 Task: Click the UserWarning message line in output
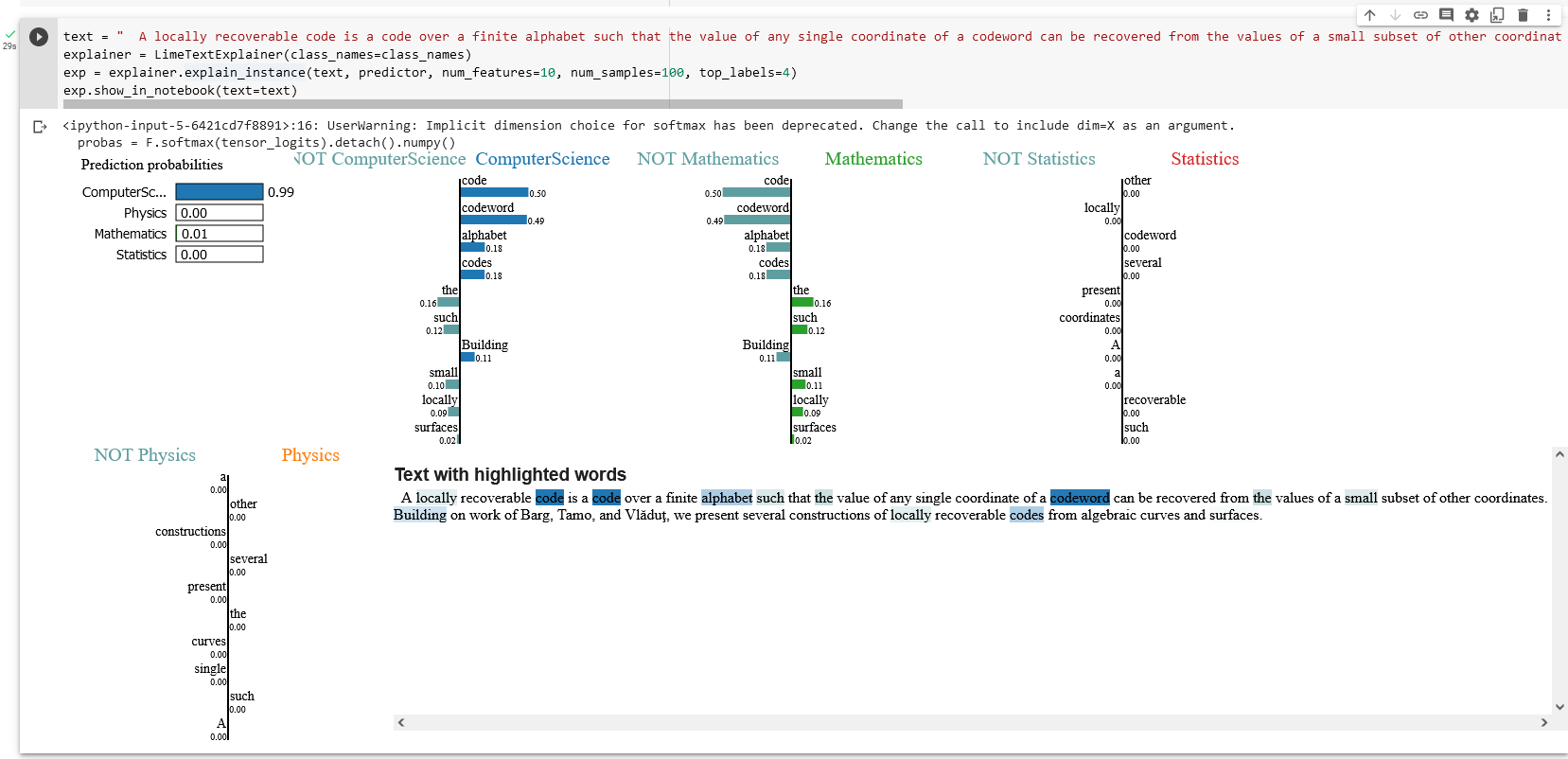coord(649,126)
